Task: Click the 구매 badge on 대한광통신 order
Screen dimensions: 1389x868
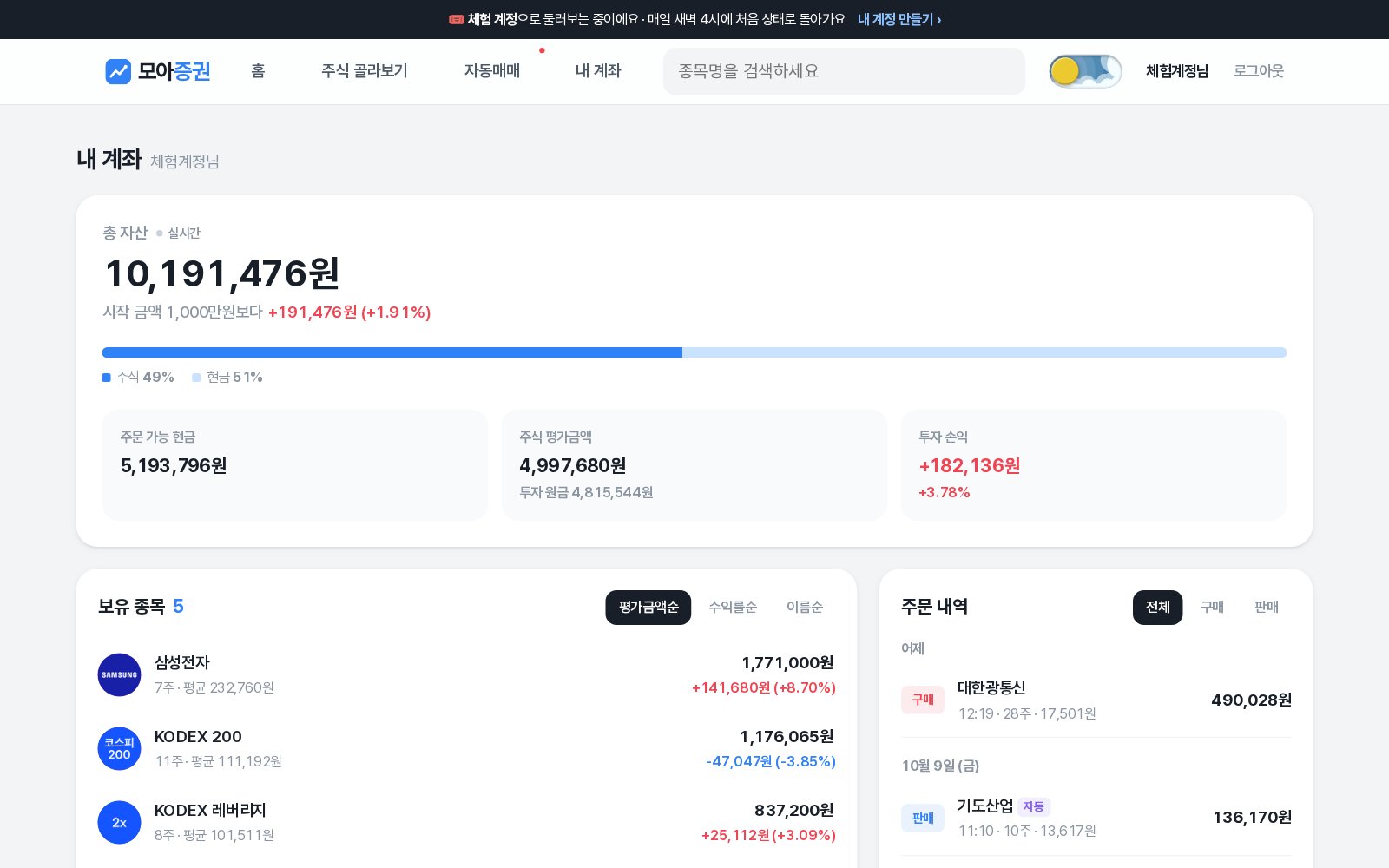Action: pyautogui.click(x=923, y=700)
